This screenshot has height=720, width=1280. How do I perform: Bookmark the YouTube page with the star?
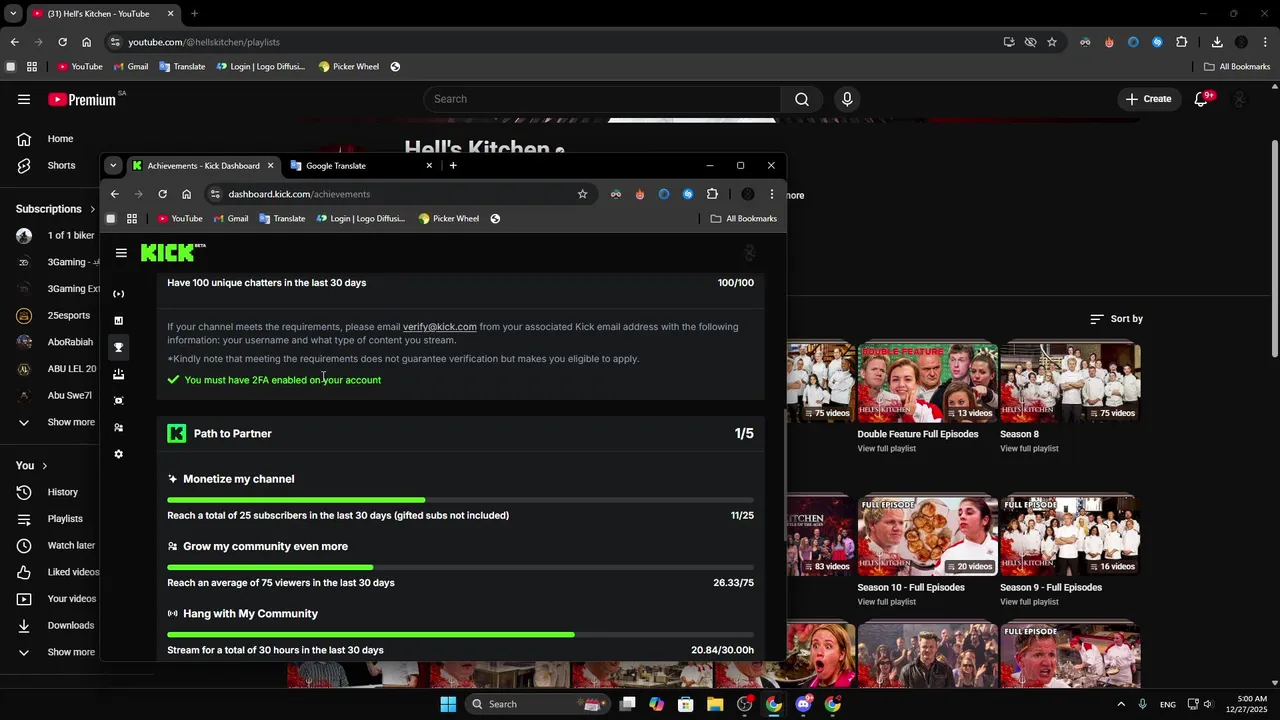point(1052,42)
